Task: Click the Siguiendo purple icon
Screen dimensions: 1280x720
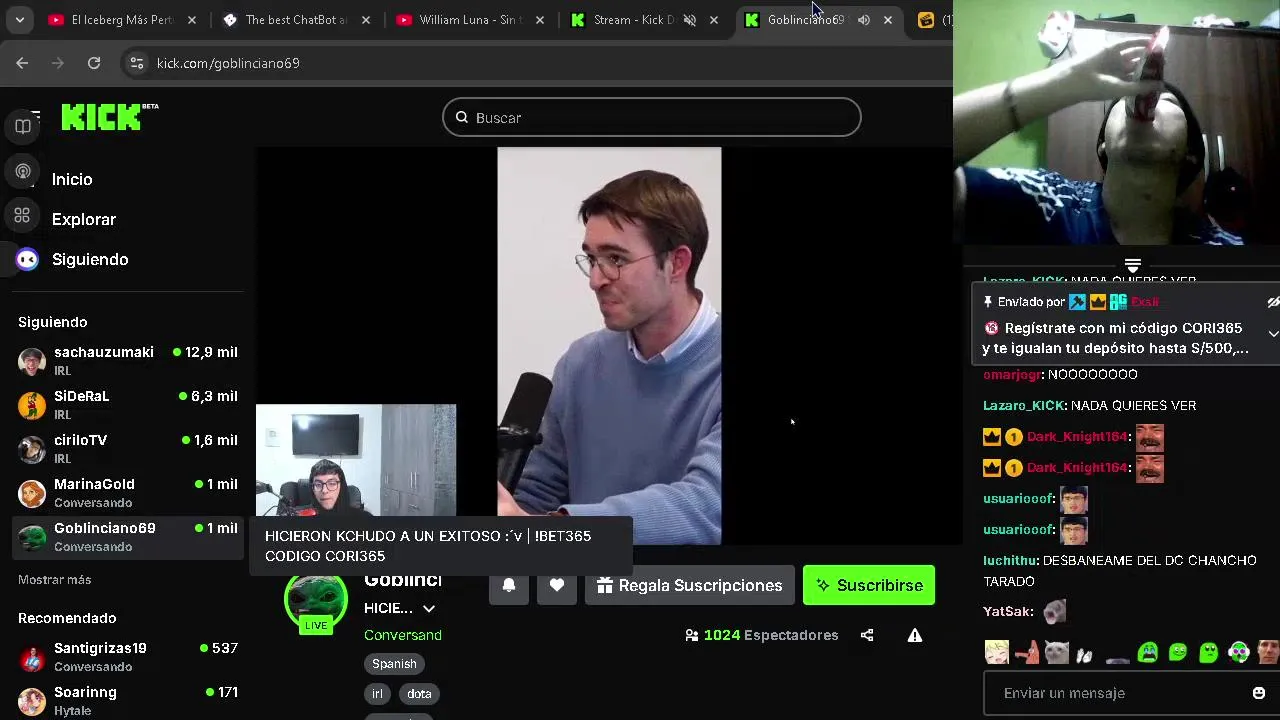Action: 27,259
